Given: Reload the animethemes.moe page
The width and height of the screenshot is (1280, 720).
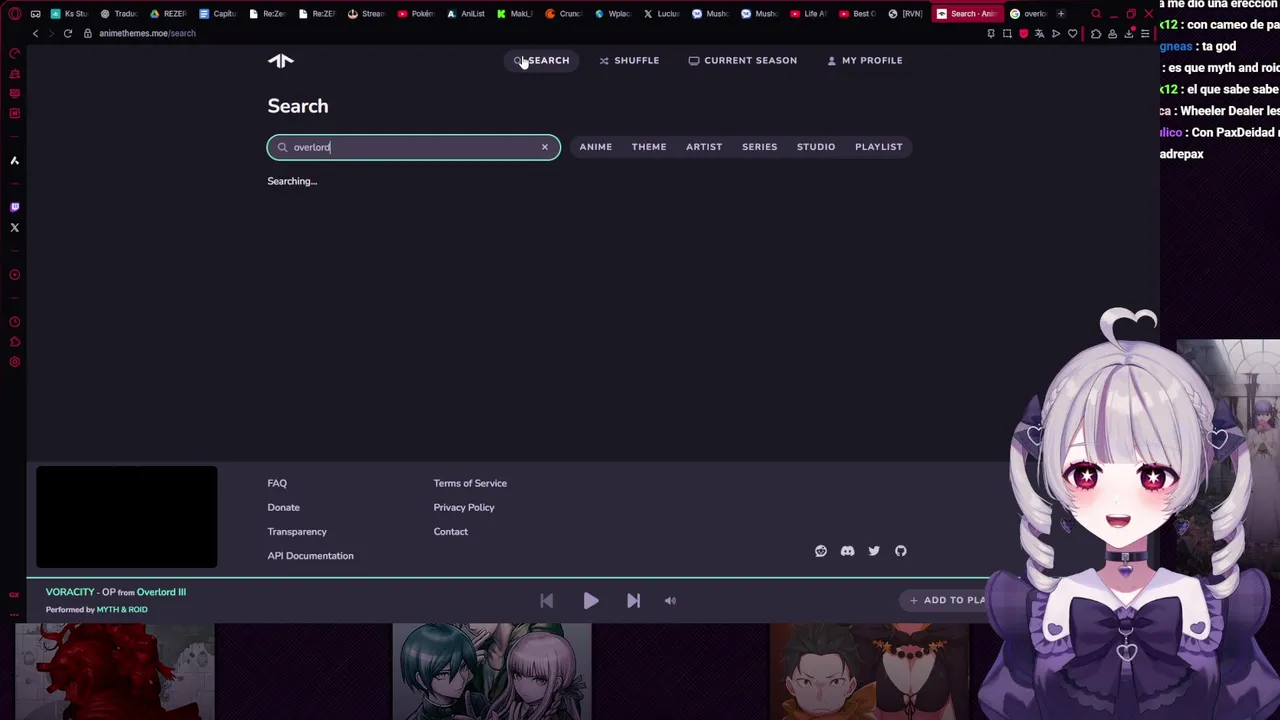Looking at the screenshot, I should 68,34.
